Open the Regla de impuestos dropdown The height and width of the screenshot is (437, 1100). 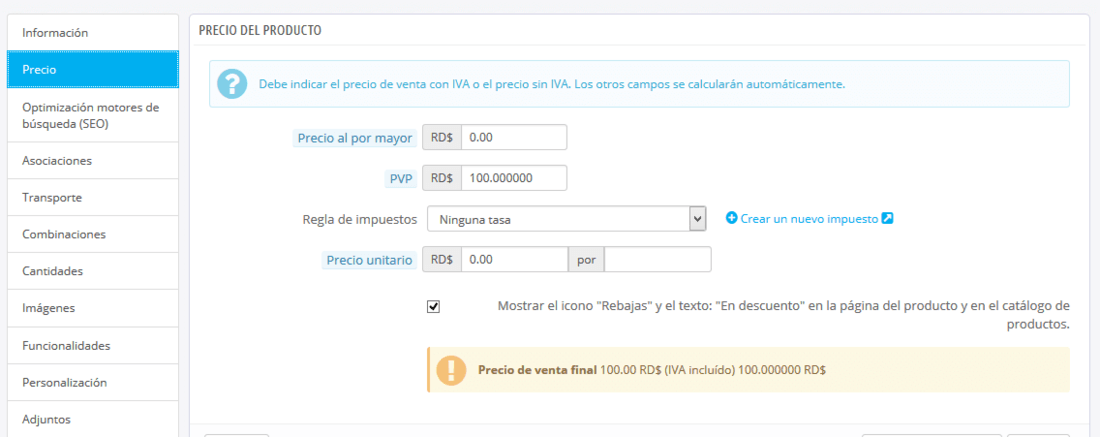(566, 219)
